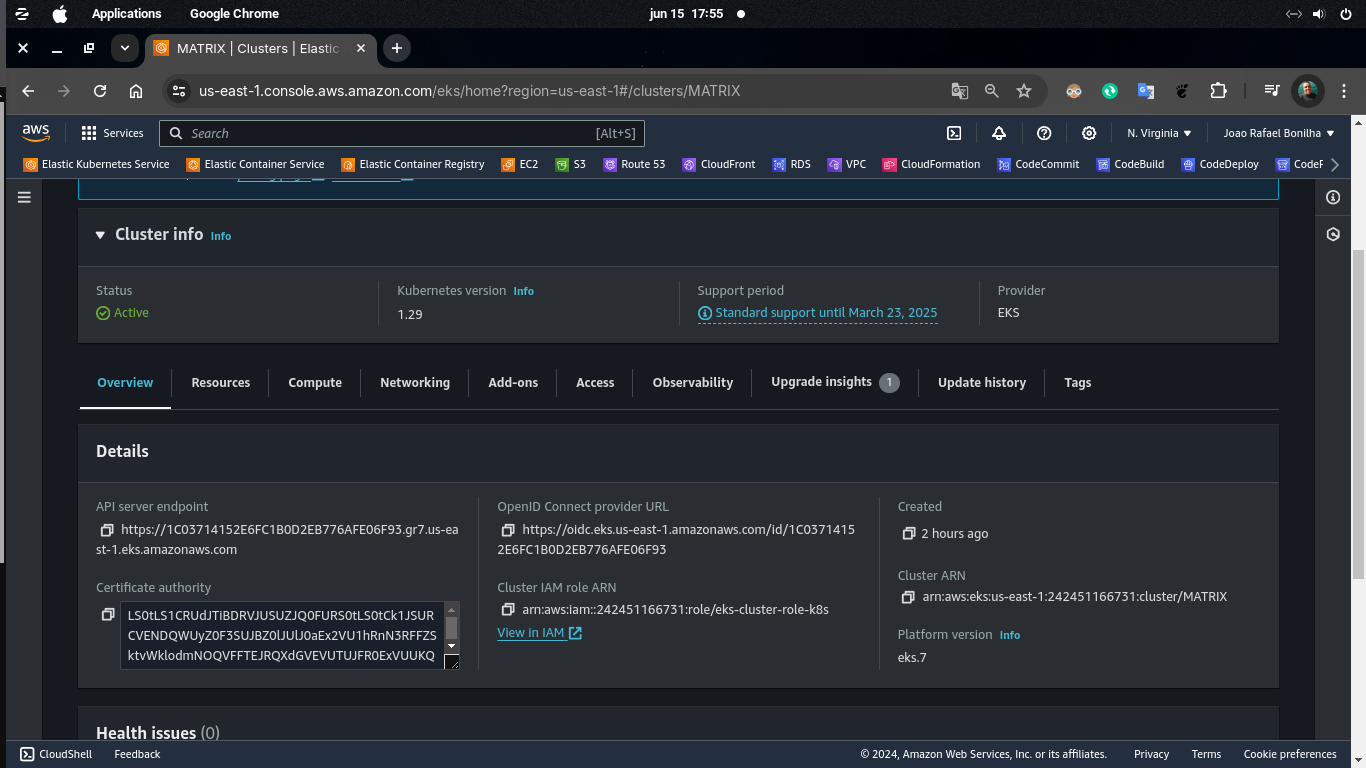Open the info panel icon on right edge
Image resolution: width=1366 pixels, height=768 pixels.
point(1333,198)
